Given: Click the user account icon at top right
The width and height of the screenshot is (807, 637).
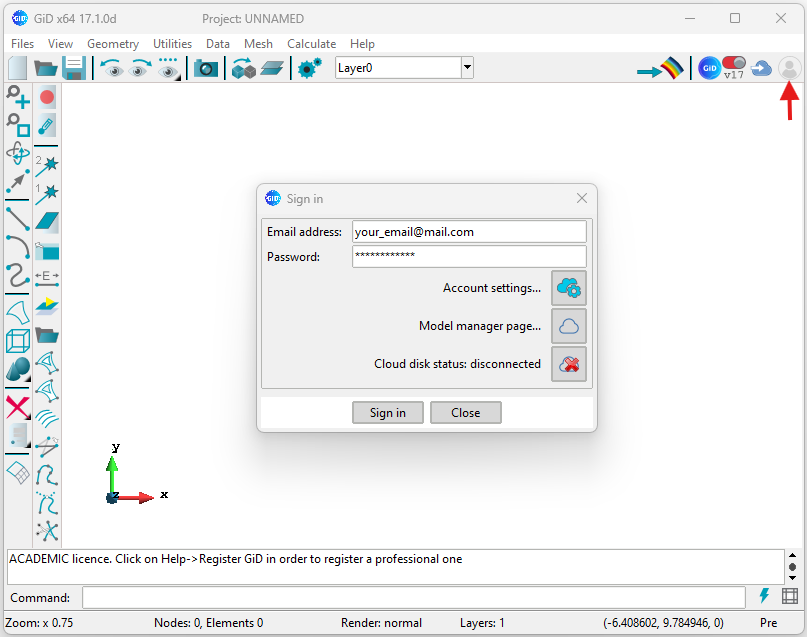Looking at the screenshot, I should [789, 68].
